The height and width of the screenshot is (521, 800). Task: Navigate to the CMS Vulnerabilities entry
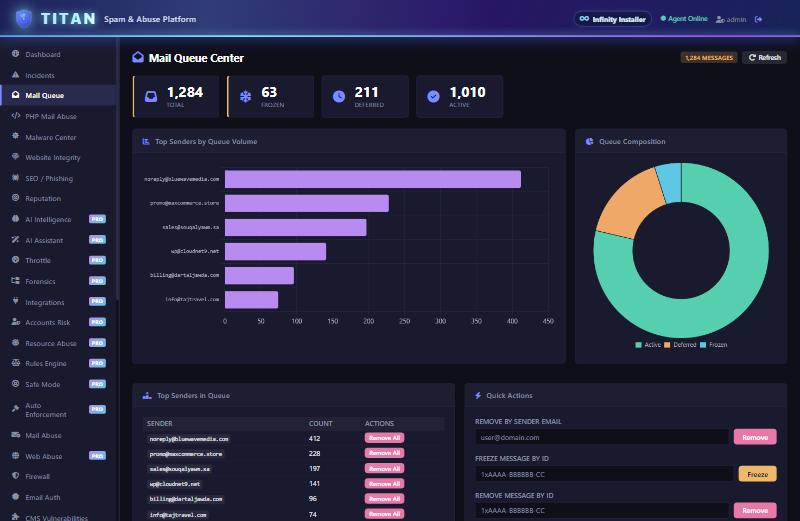point(58,516)
